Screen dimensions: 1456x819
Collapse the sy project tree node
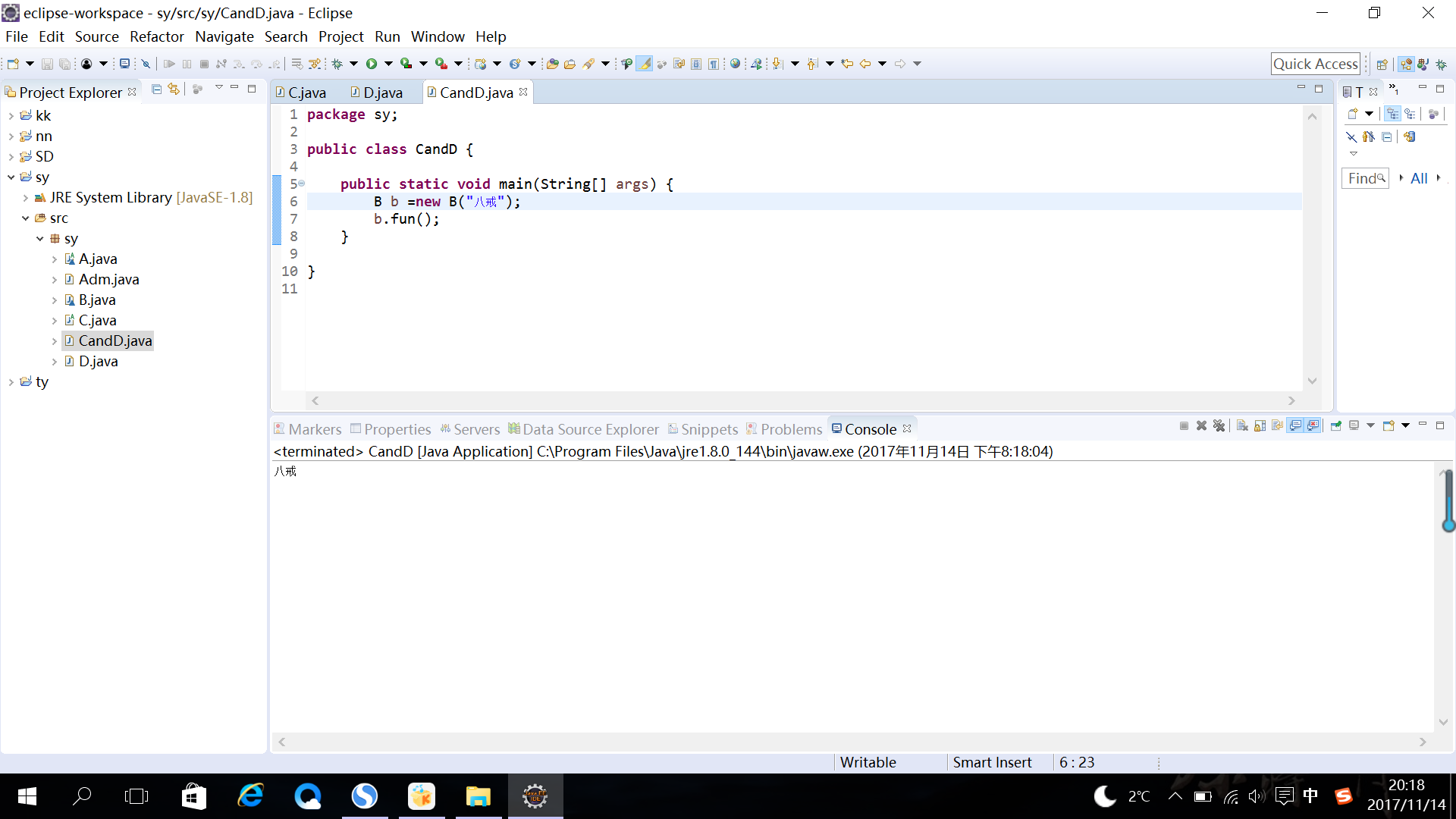pyautogui.click(x=11, y=177)
